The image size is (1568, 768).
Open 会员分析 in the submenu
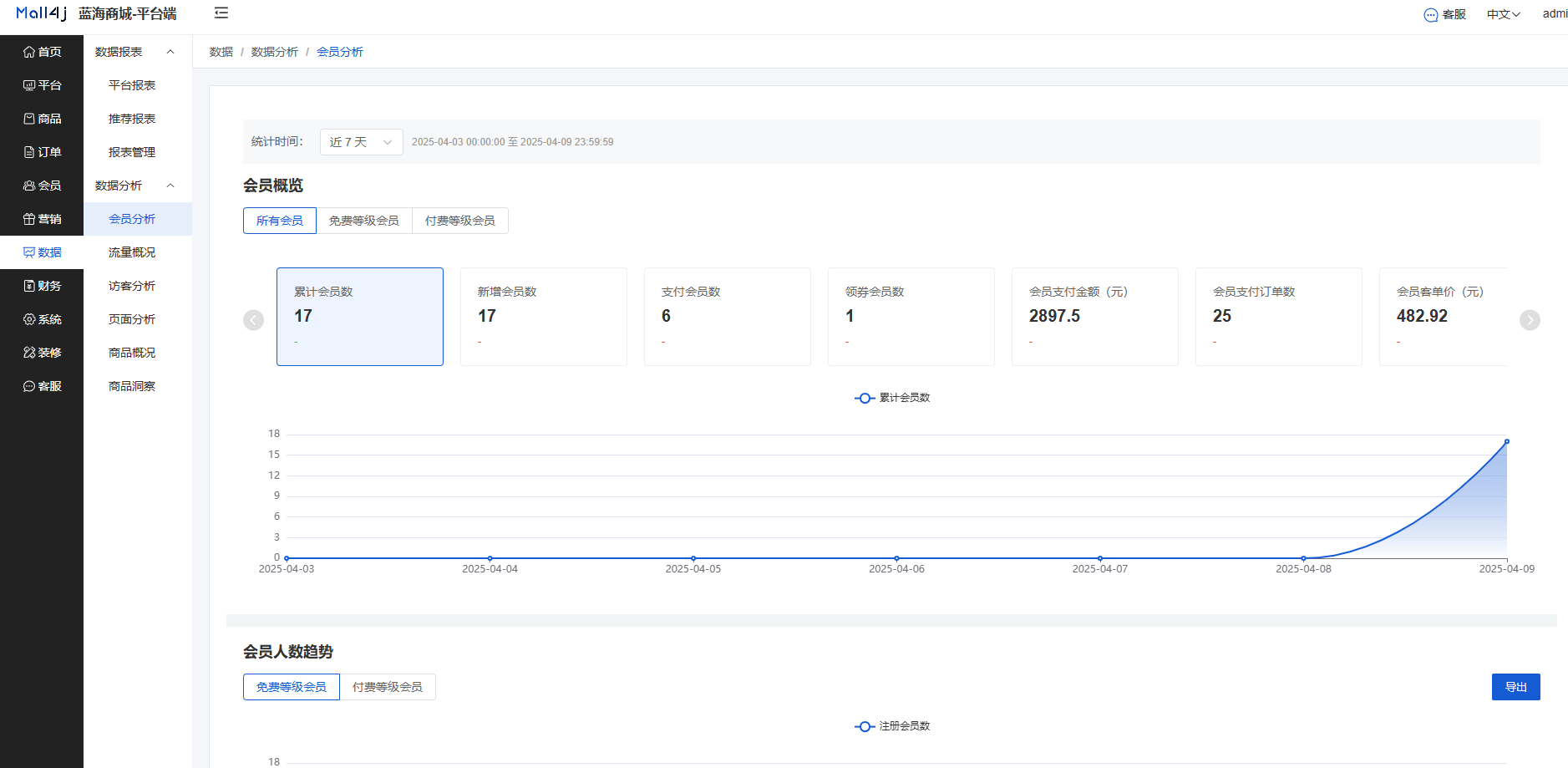pos(138,219)
